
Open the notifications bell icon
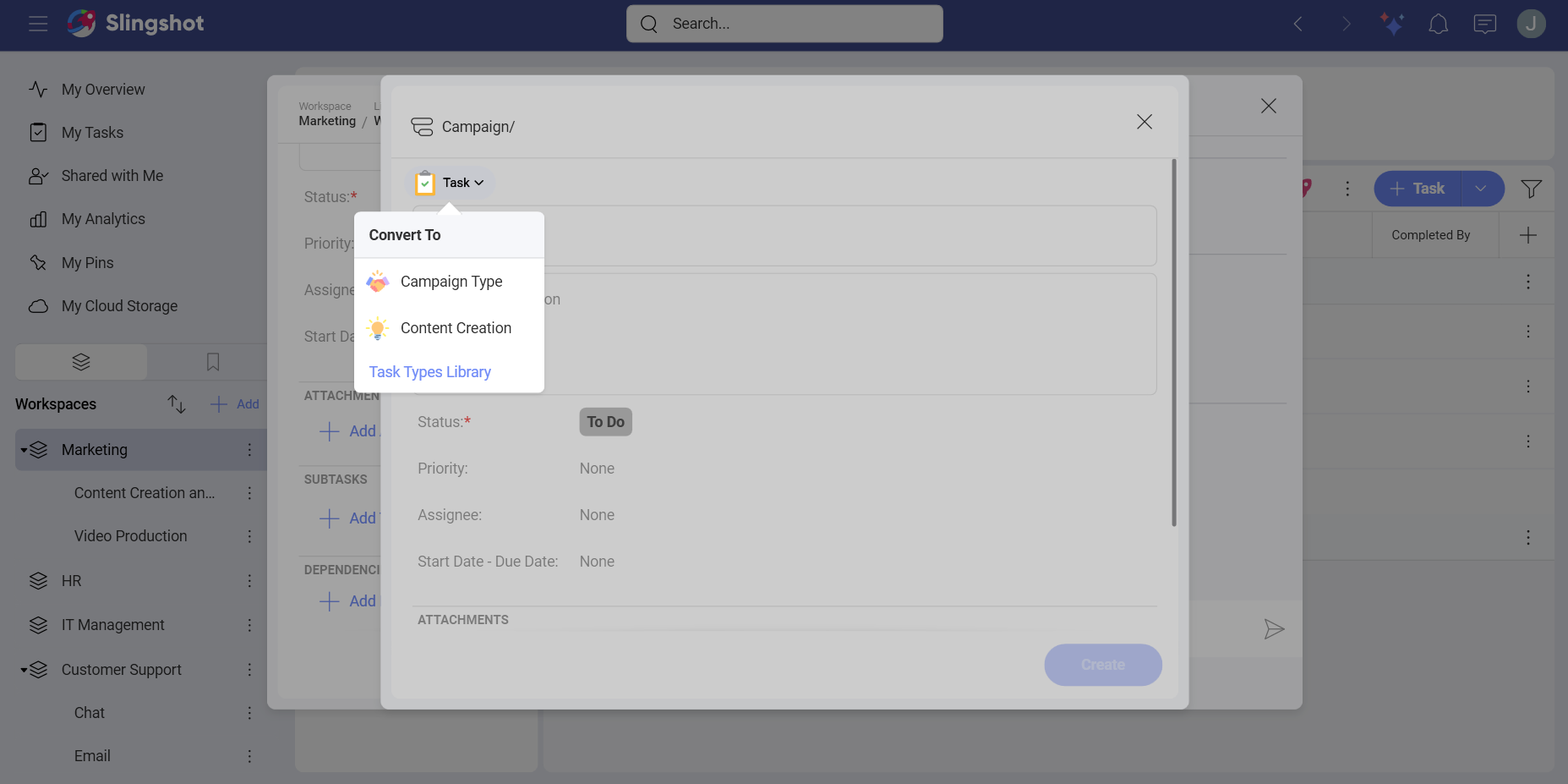[x=1438, y=24]
